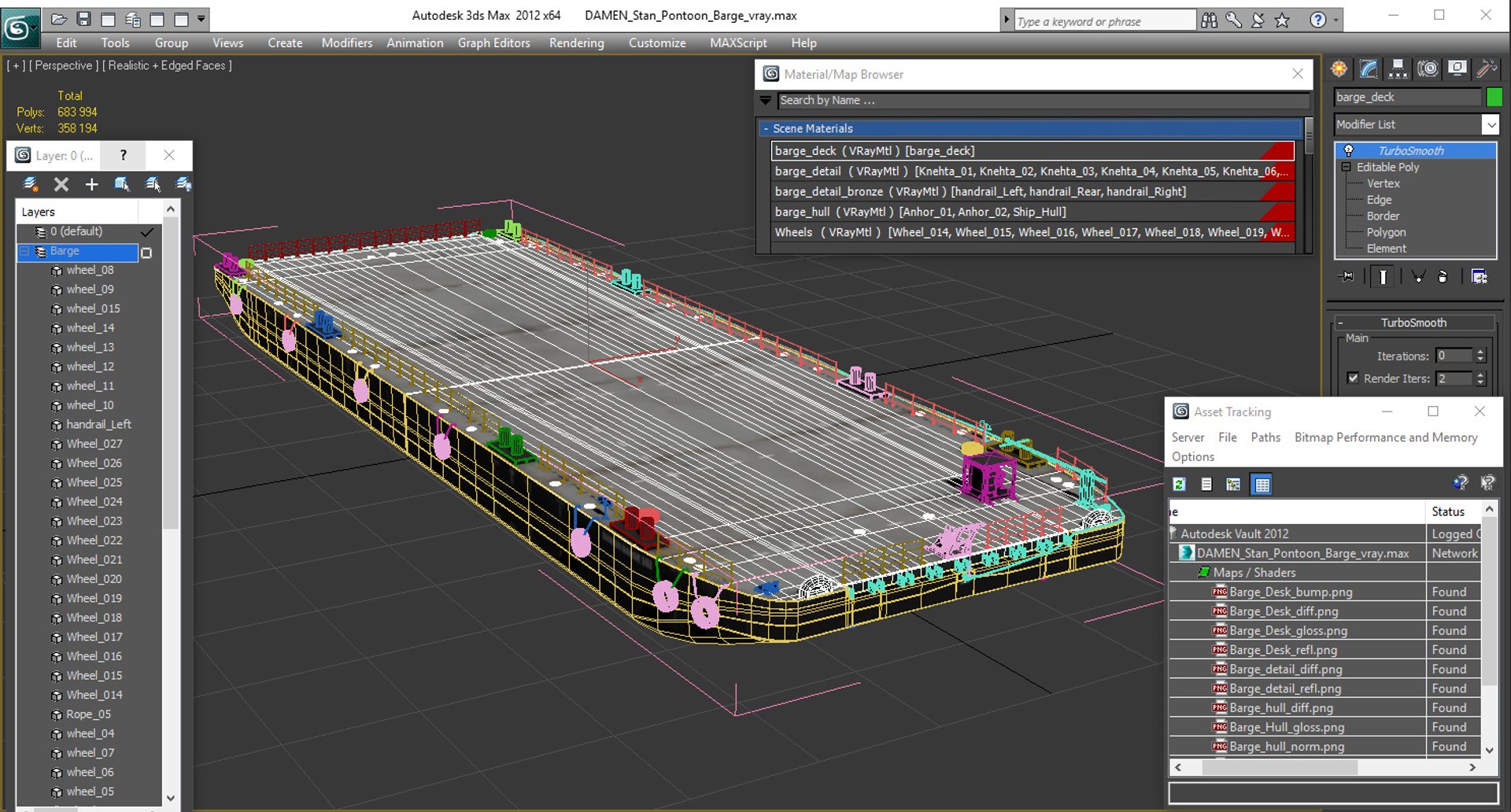Collapse the Editable Poly stack entry
1511x812 pixels.
[1346, 167]
